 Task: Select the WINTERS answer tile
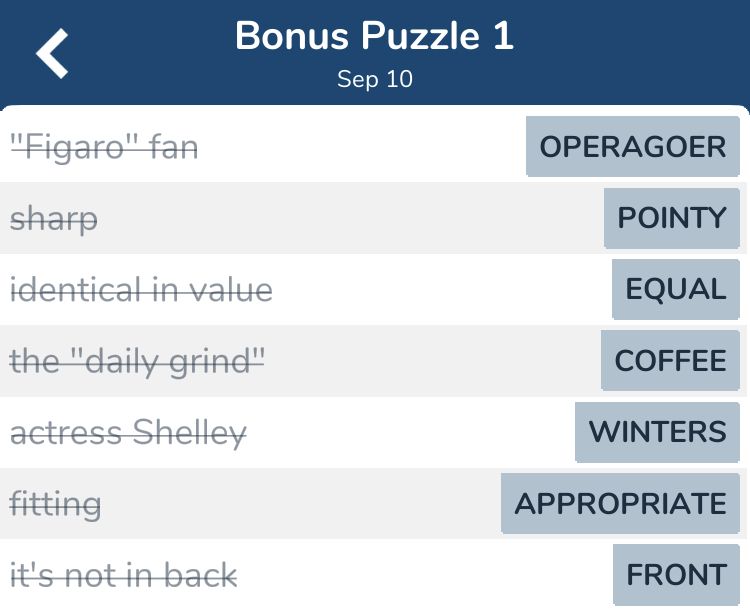[657, 432]
